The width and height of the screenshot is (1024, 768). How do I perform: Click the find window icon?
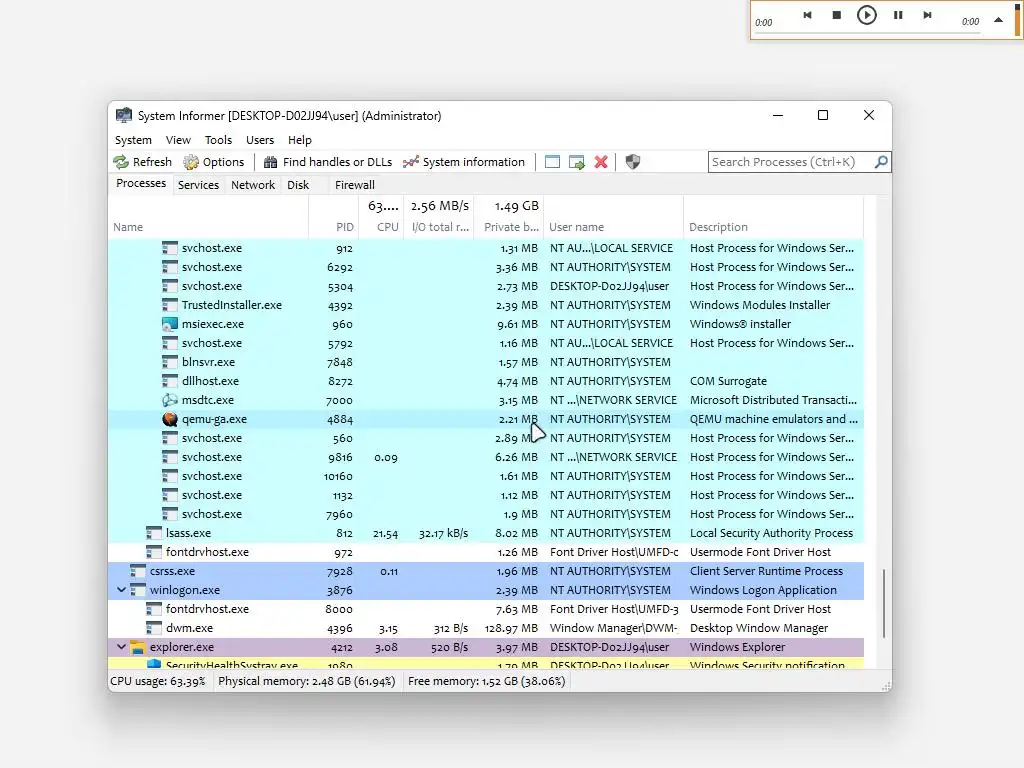552,162
